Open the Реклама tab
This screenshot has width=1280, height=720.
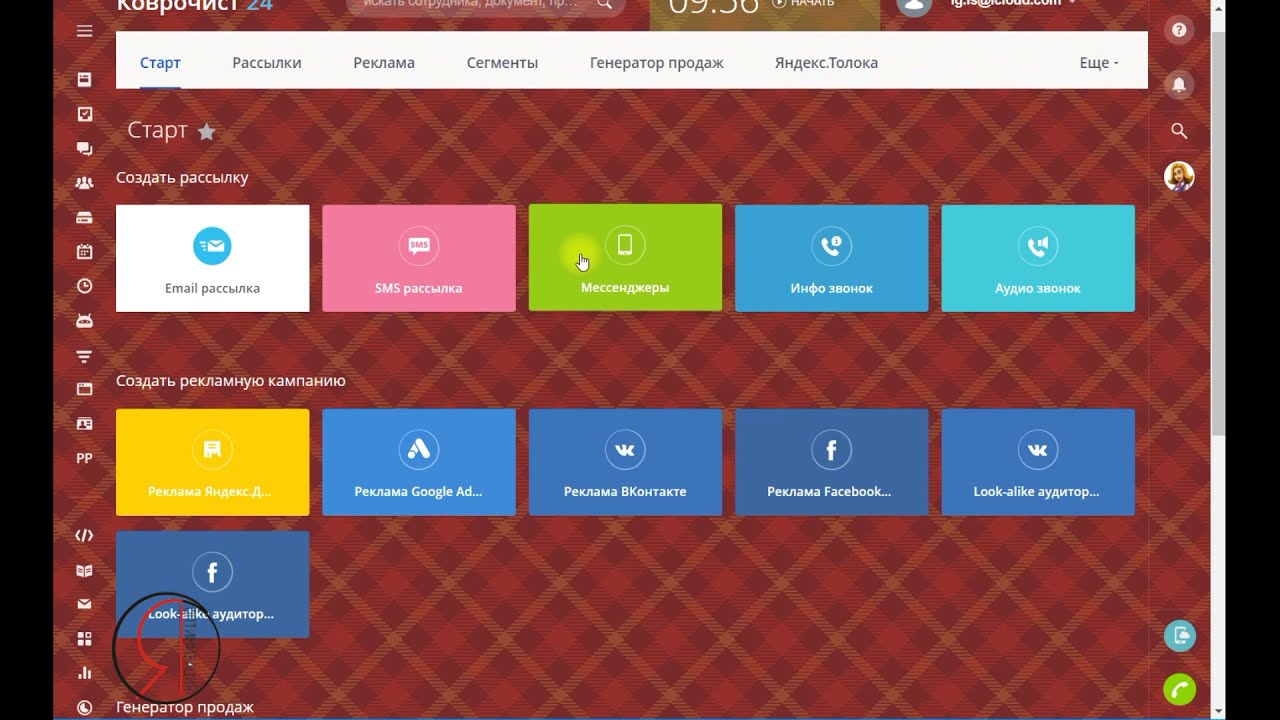click(384, 62)
